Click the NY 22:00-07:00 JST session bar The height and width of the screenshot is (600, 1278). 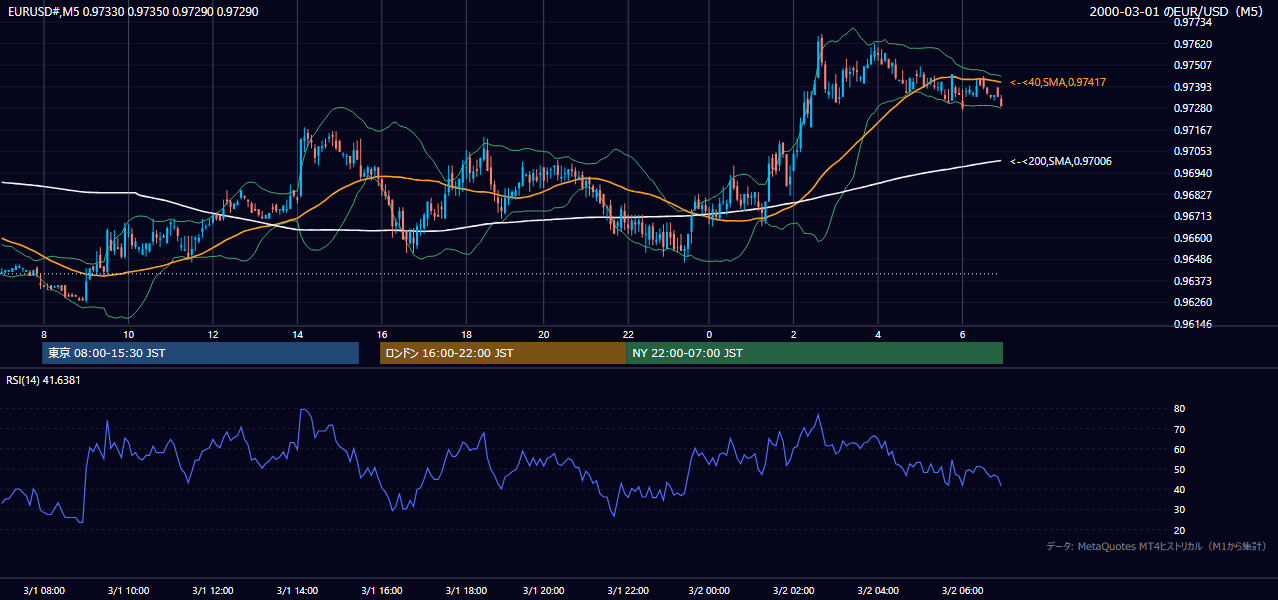tap(814, 353)
